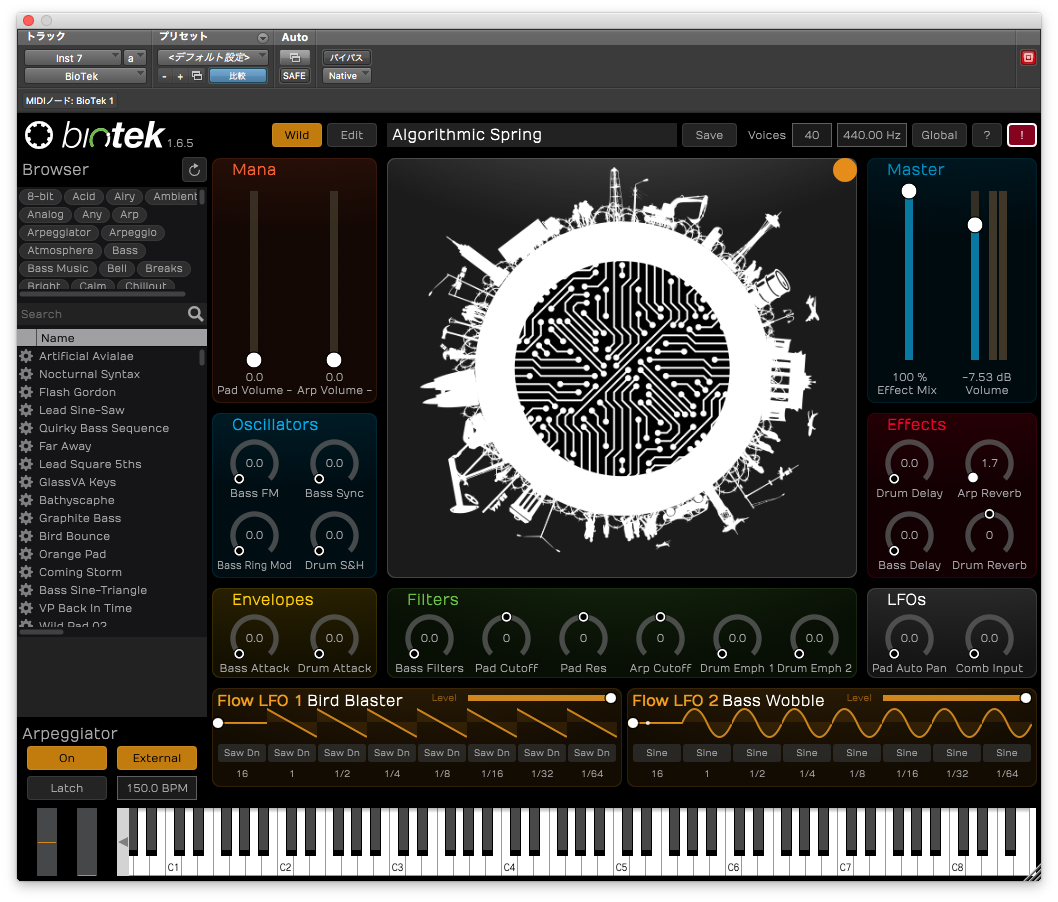Toggle External sync for the arpeggiator

click(x=157, y=758)
